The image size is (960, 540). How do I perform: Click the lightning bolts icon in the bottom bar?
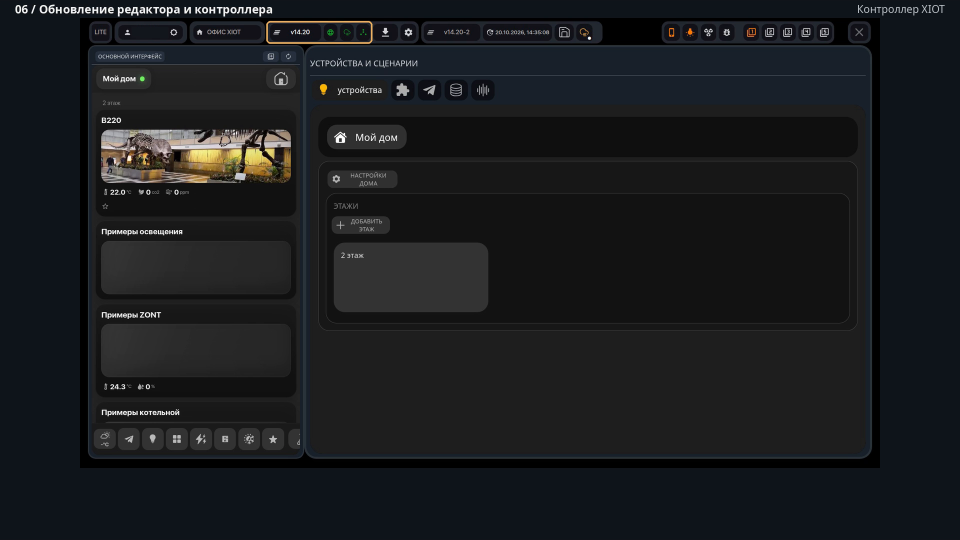pyautogui.click(x=201, y=439)
